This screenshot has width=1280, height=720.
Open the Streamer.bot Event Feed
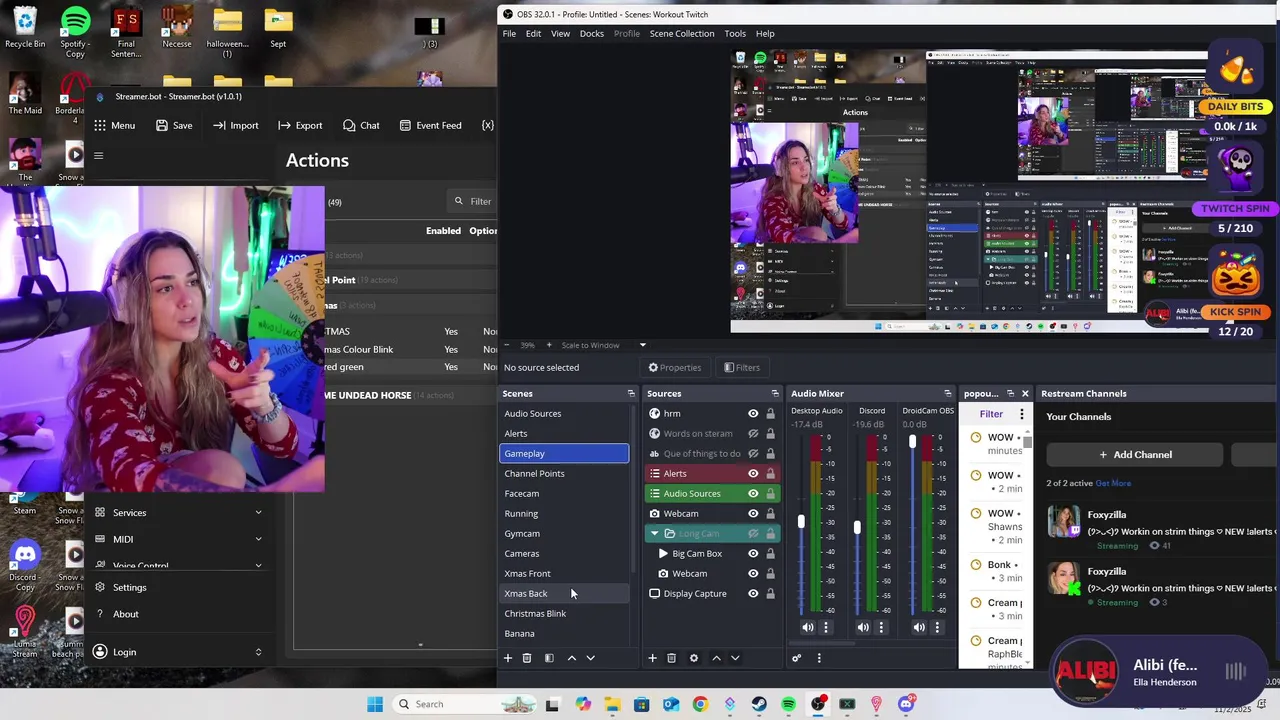click(x=430, y=125)
